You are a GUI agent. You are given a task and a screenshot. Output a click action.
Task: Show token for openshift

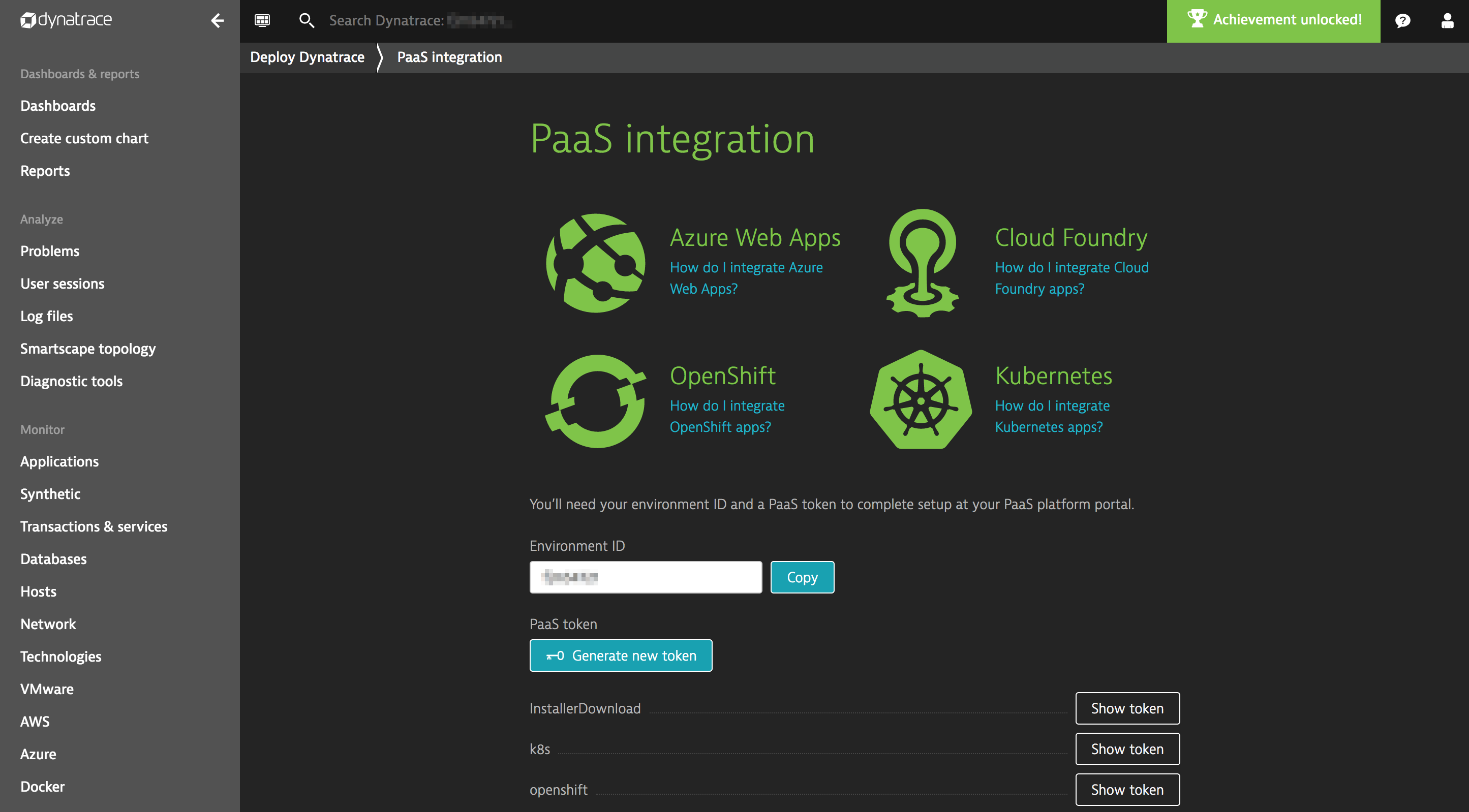tap(1127, 789)
